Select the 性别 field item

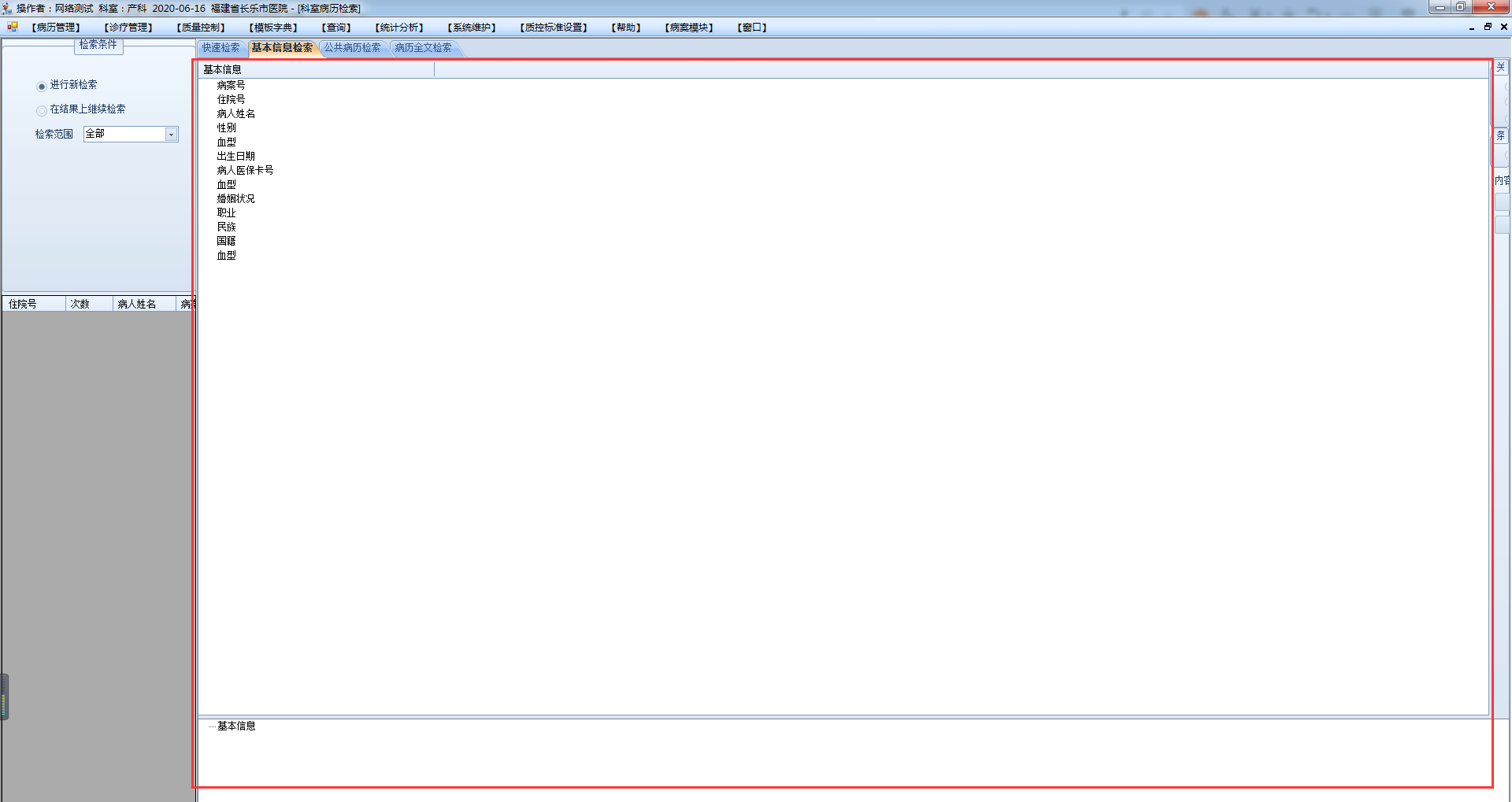227,128
